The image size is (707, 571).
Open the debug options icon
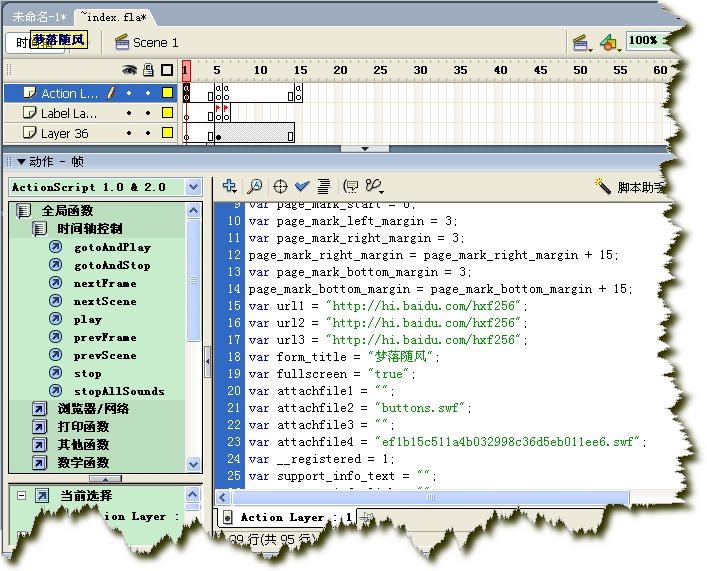pyautogui.click(x=374, y=186)
